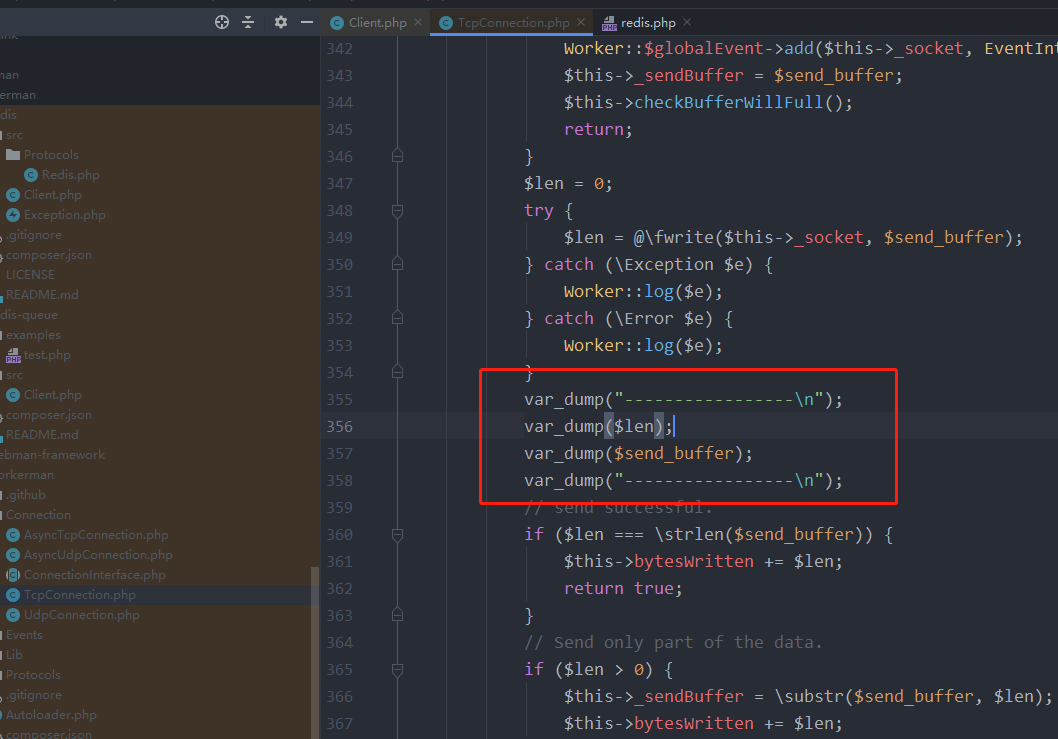
Task: Select the Protocols folder in tree
Action: pos(51,155)
